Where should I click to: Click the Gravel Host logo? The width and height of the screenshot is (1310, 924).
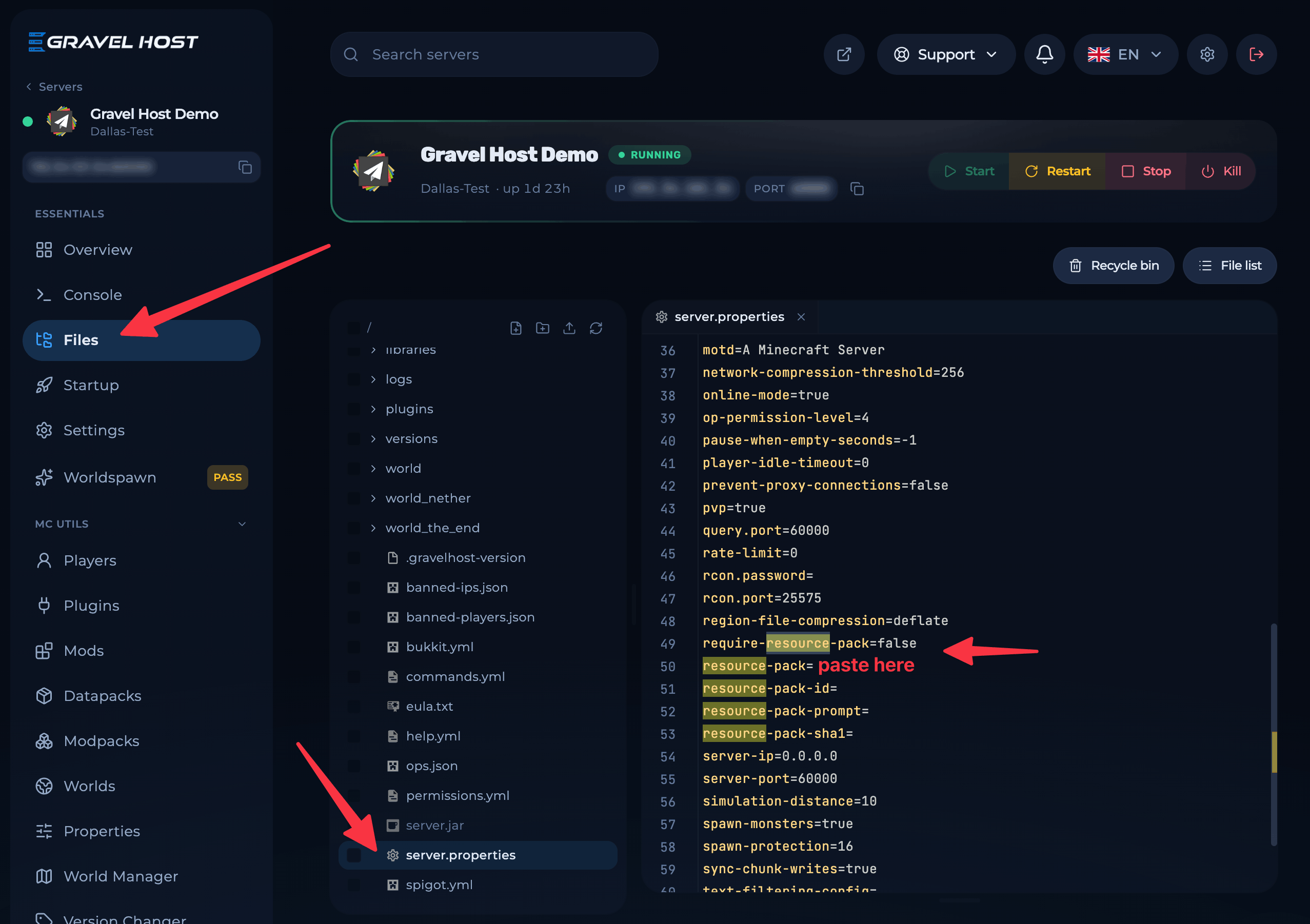tap(113, 42)
